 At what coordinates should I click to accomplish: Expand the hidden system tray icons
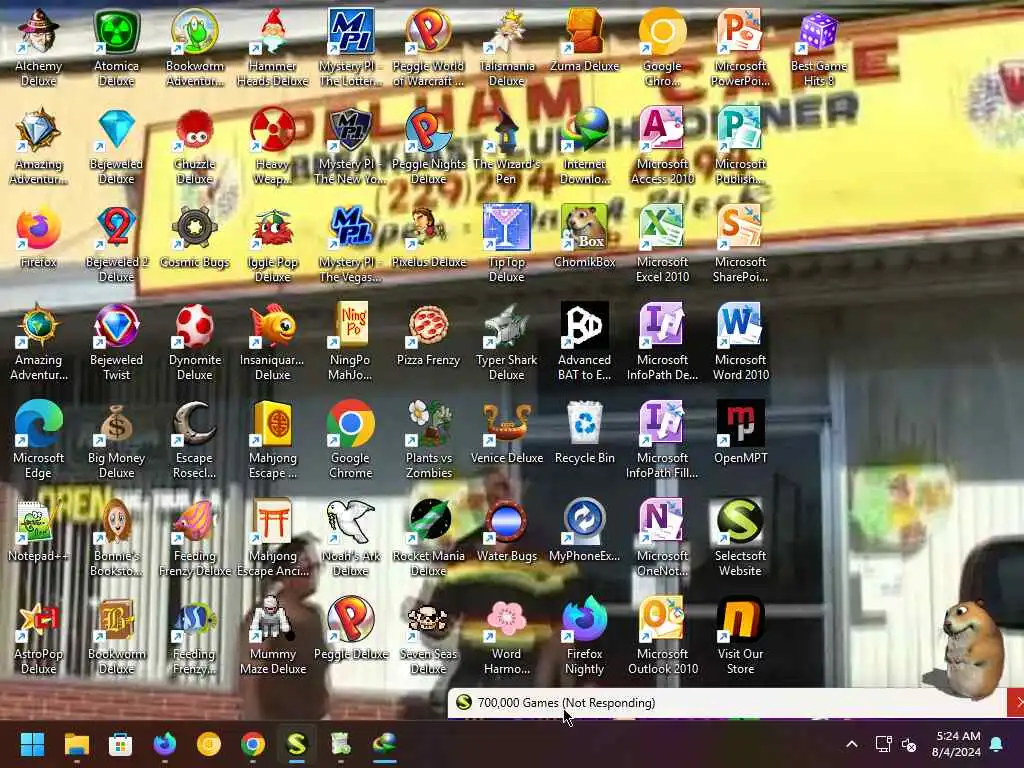click(852, 744)
